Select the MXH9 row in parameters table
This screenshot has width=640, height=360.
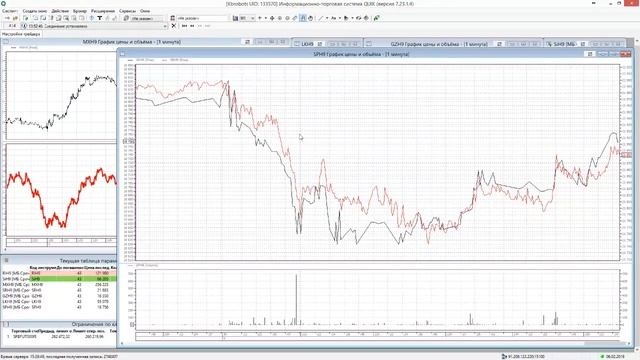[59, 284]
